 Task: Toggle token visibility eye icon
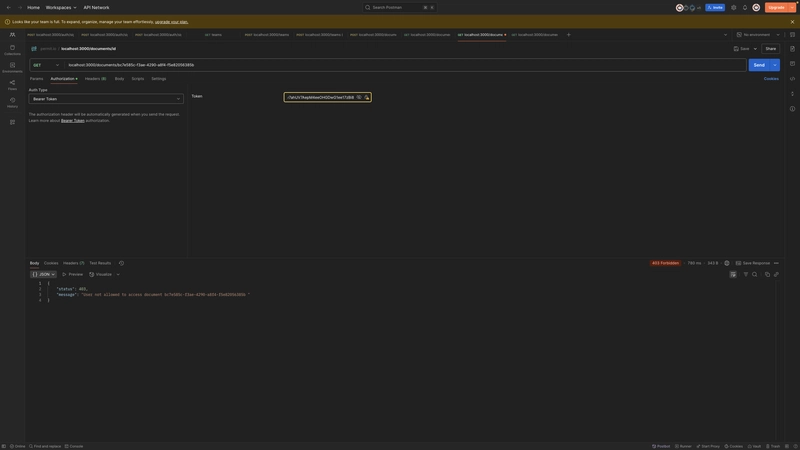pos(359,97)
